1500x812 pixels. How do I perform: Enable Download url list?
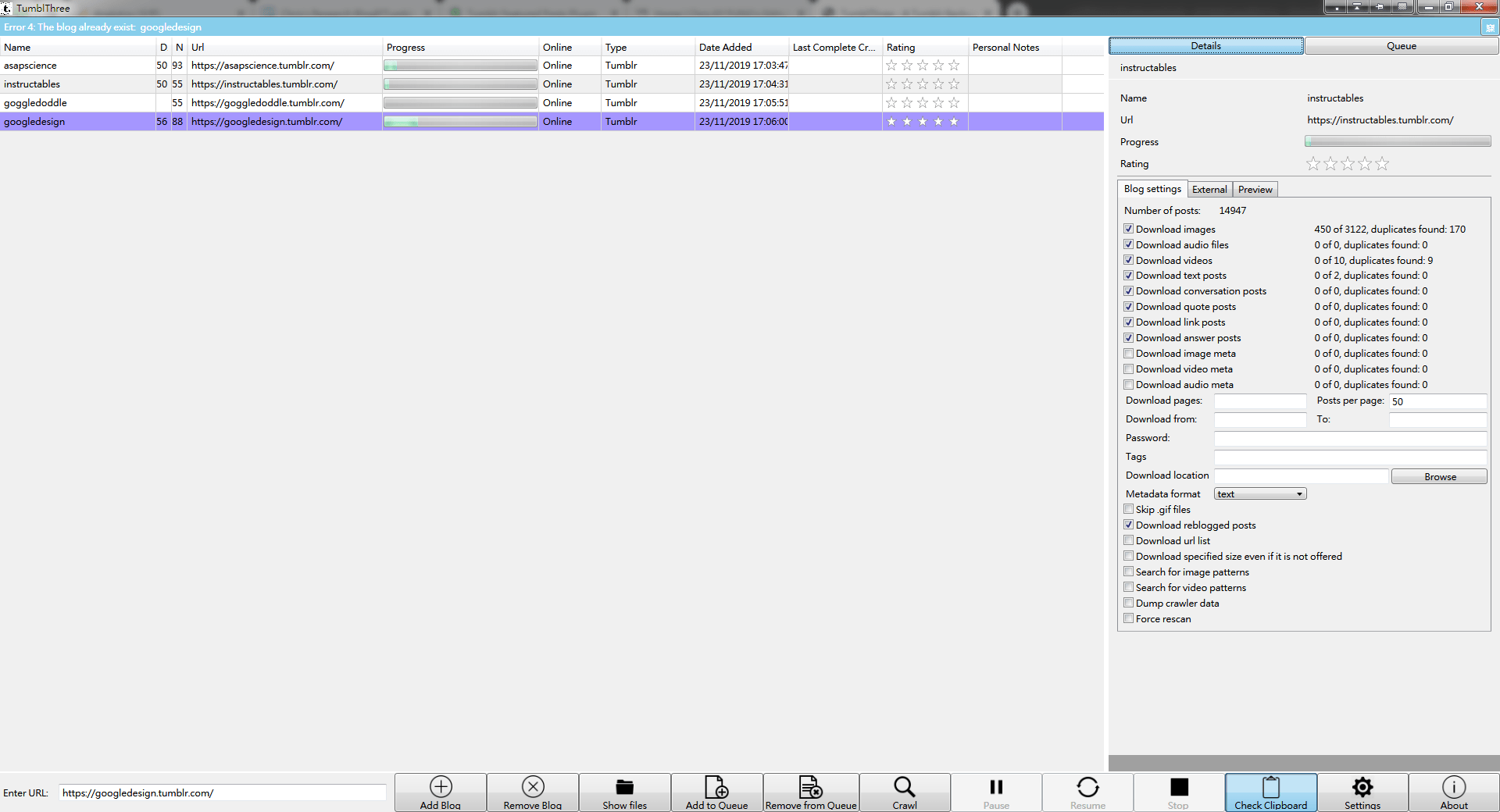click(1128, 540)
